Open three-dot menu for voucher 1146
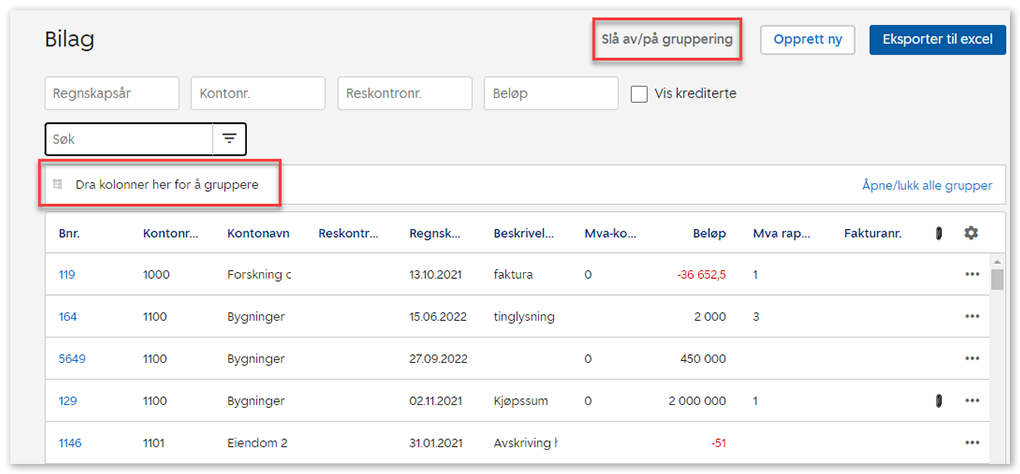This screenshot has width=1020, height=474. [972, 442]
